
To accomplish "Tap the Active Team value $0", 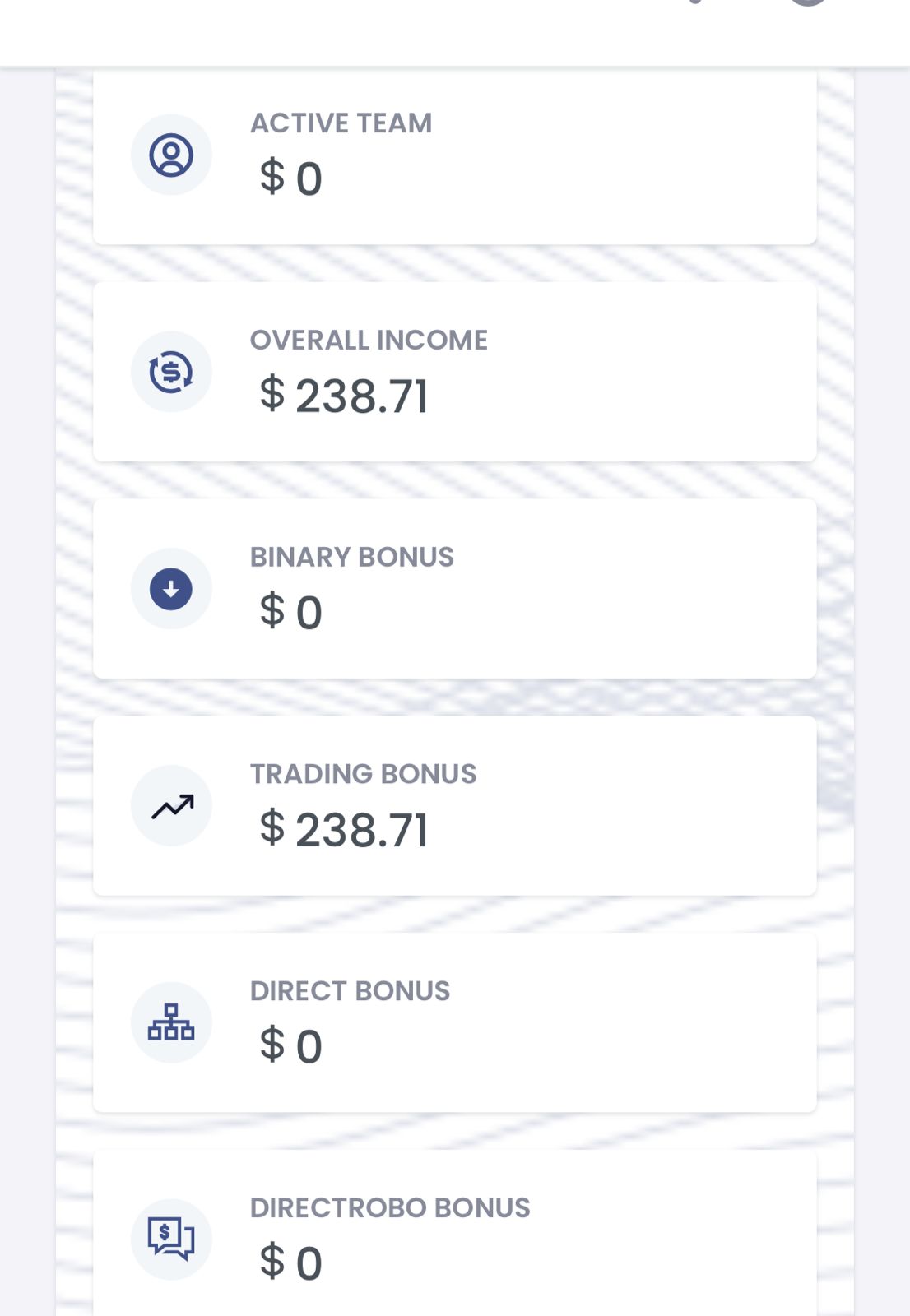I will [x=290, y=178].
